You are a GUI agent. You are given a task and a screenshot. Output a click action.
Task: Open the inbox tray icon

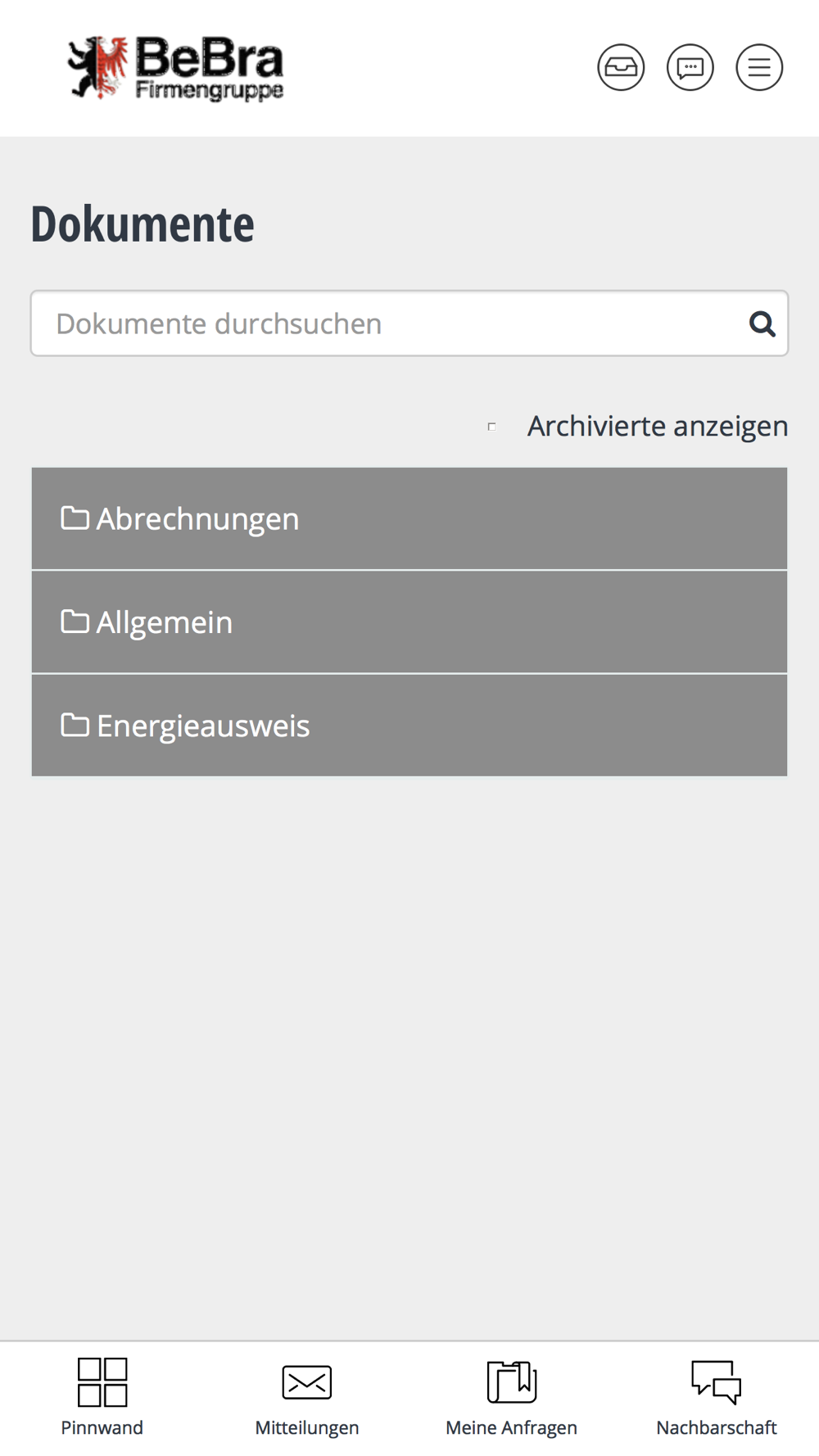(621, 67)
